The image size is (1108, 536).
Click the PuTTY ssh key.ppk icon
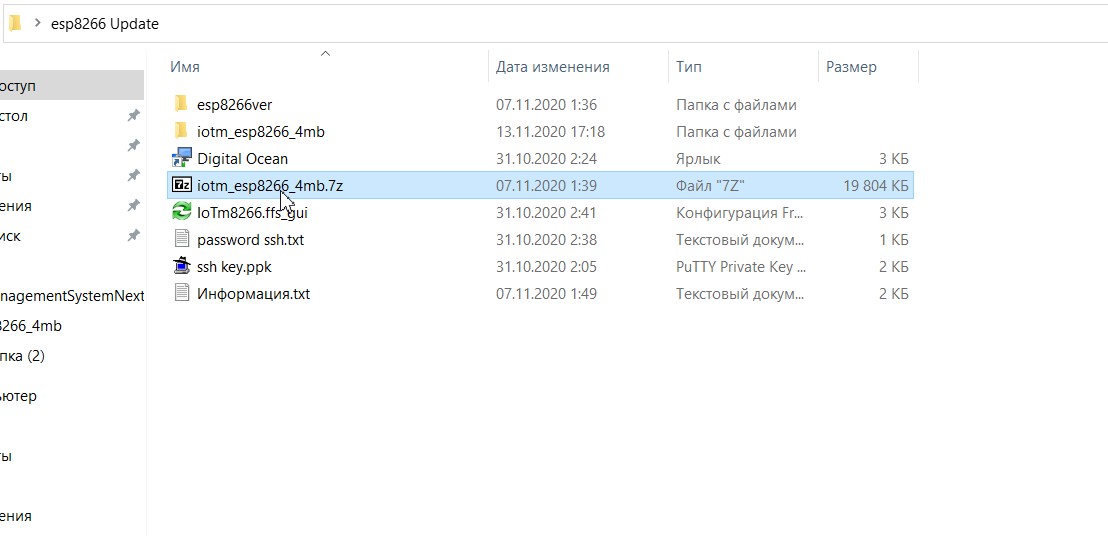tap(181, 266)
